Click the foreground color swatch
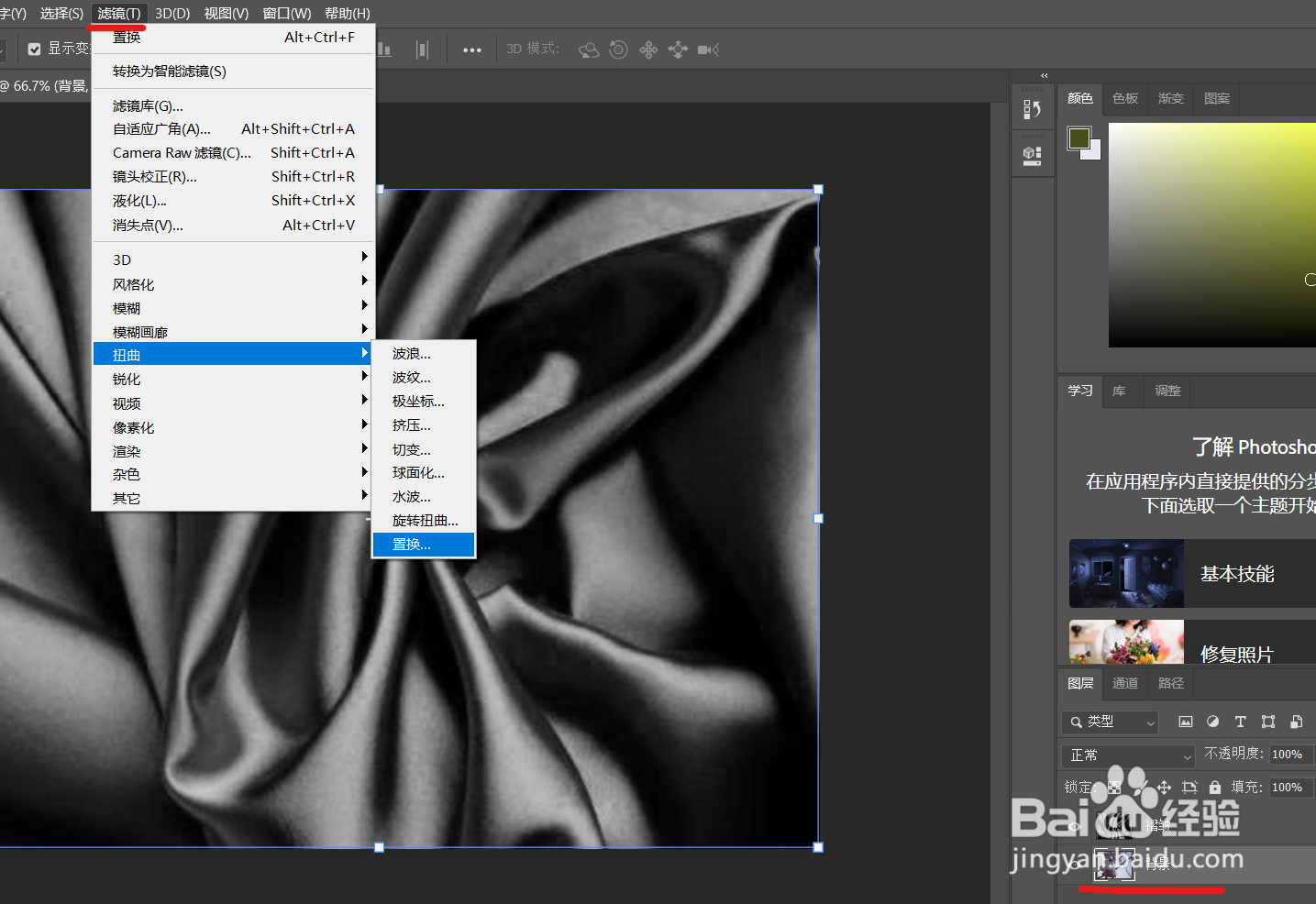 pyautogui.click(x=1079, y=138)
